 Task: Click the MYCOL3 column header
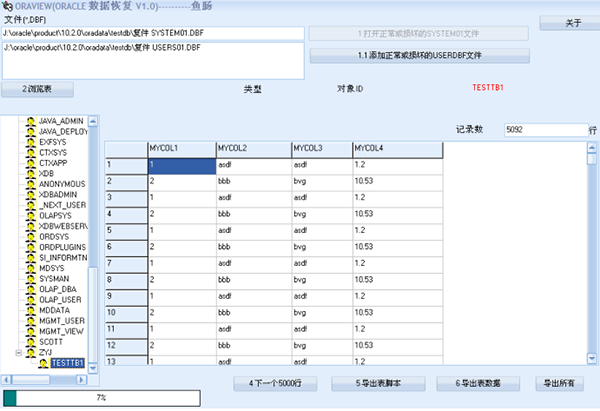click(x=322, y=149)
